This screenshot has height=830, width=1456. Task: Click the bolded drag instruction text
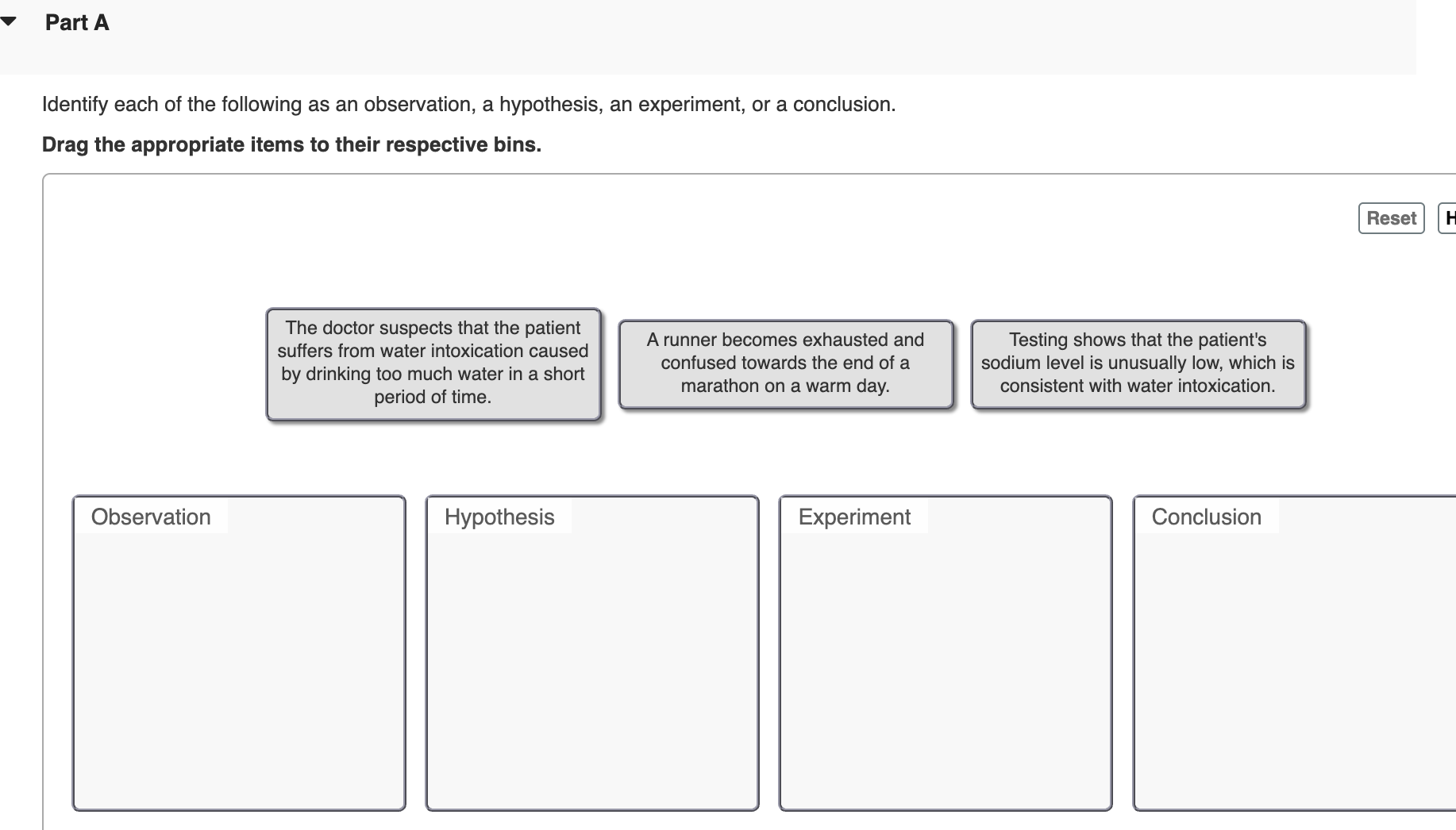pyautogui.click(x=292, y=144)
